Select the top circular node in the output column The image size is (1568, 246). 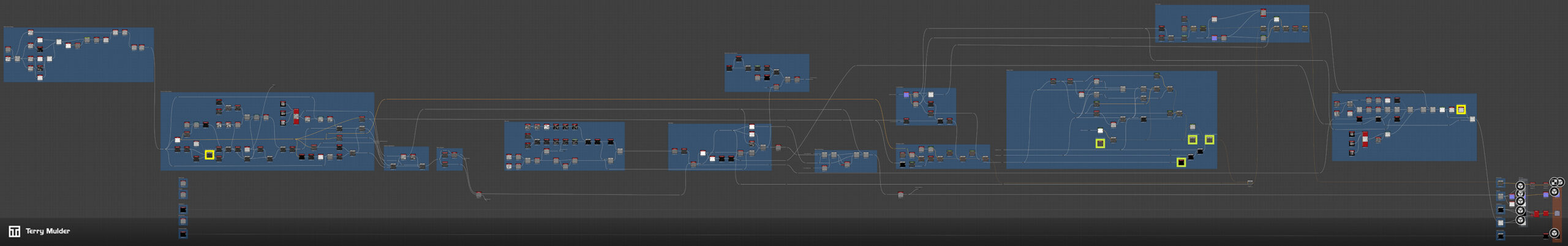tap(1520, 186)
